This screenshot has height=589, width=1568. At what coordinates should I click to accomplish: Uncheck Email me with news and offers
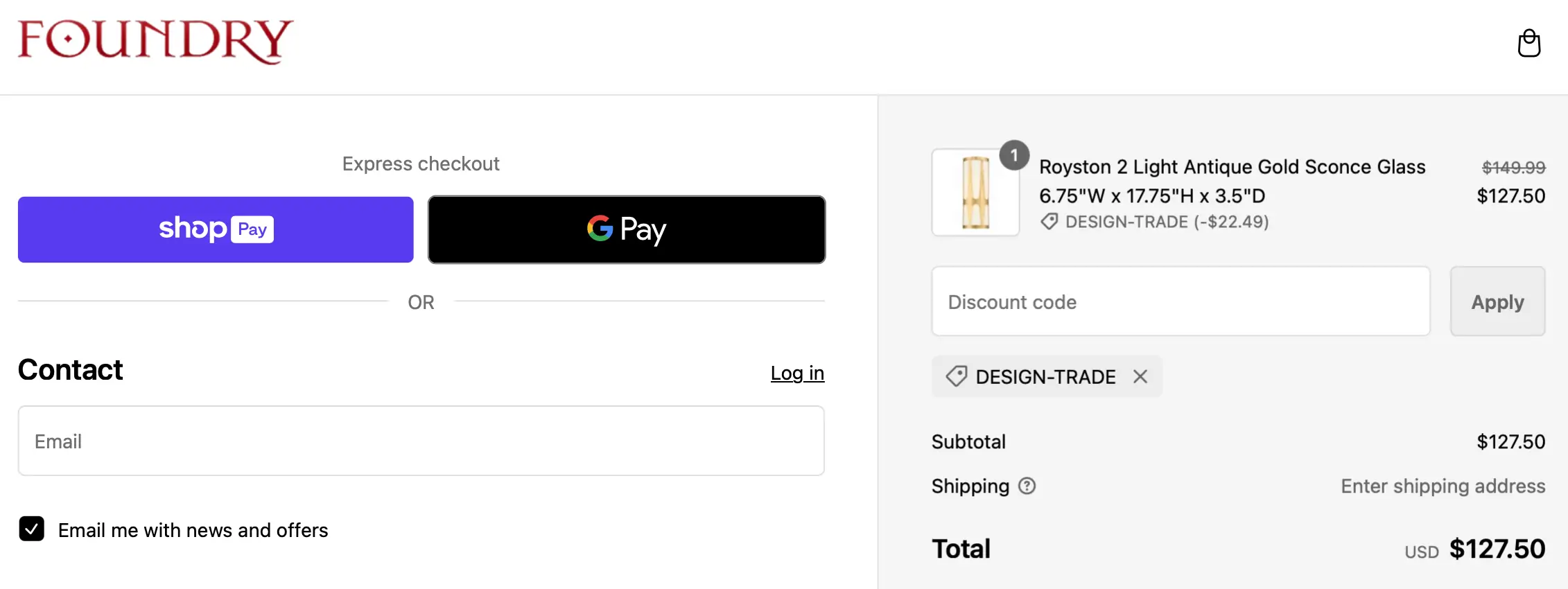point(32,529)
